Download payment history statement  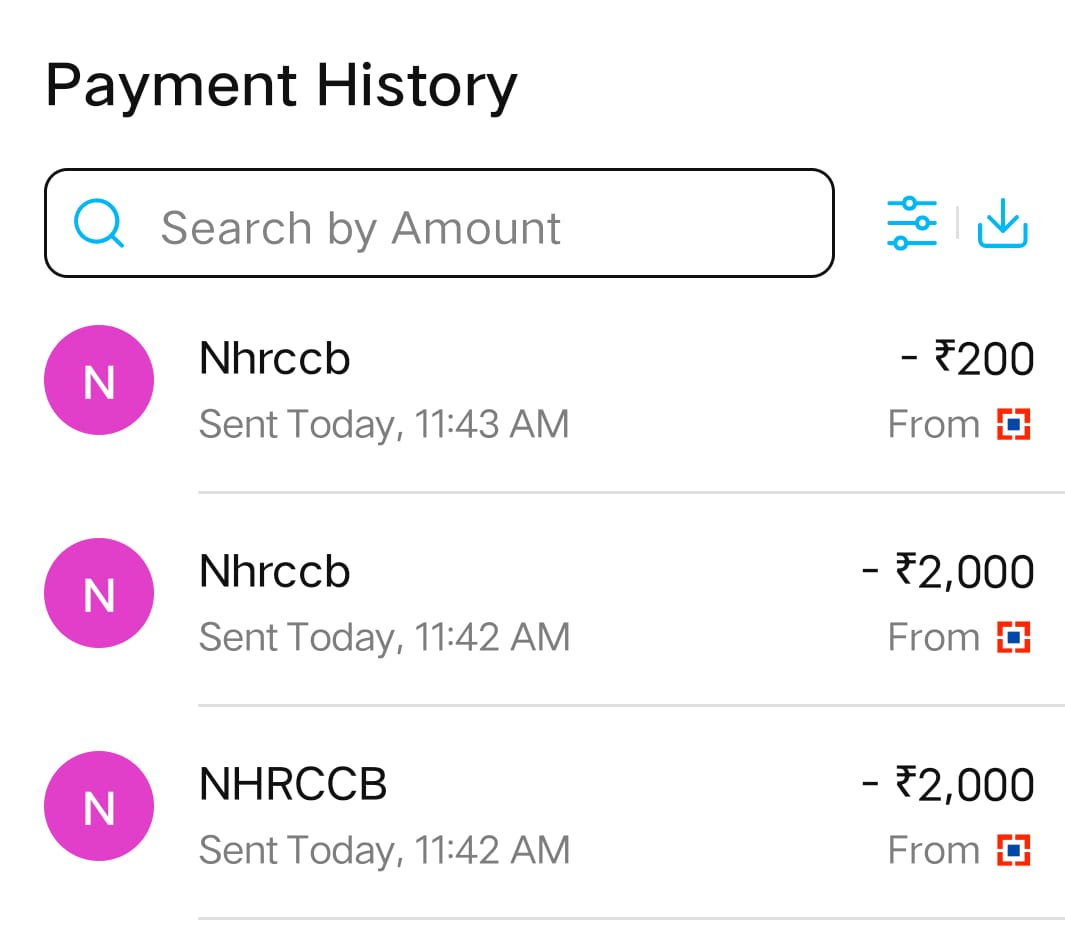pyautogui.click(x=1002, y=223)
